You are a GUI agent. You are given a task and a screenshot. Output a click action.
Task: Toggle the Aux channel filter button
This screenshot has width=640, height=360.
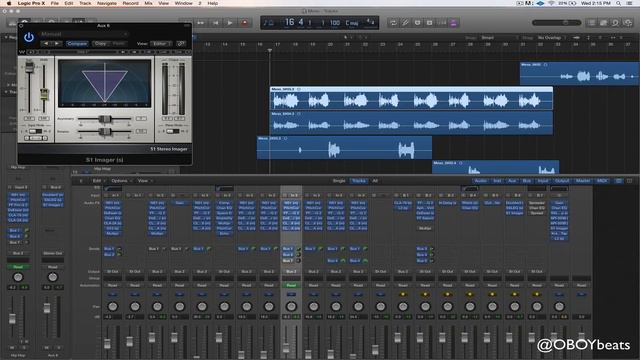pyautogui.click(x=512, y=181)
